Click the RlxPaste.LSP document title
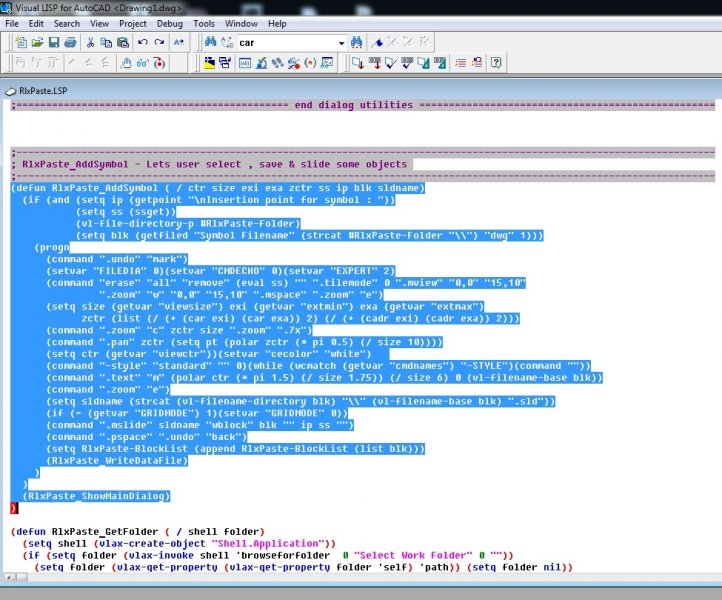This screenshot has height=600, width=722. [41, 89]
